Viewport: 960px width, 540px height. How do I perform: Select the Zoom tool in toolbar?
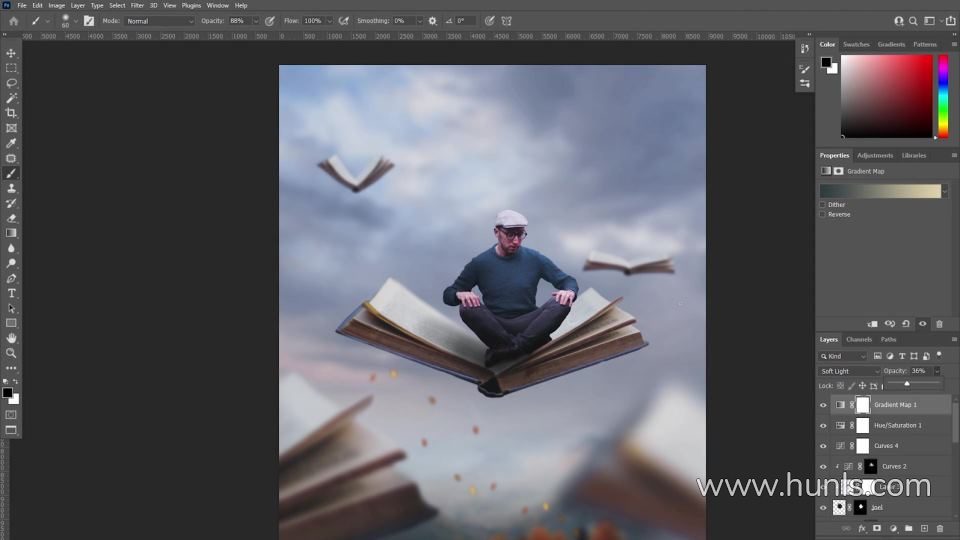click(x=11, y=353)
